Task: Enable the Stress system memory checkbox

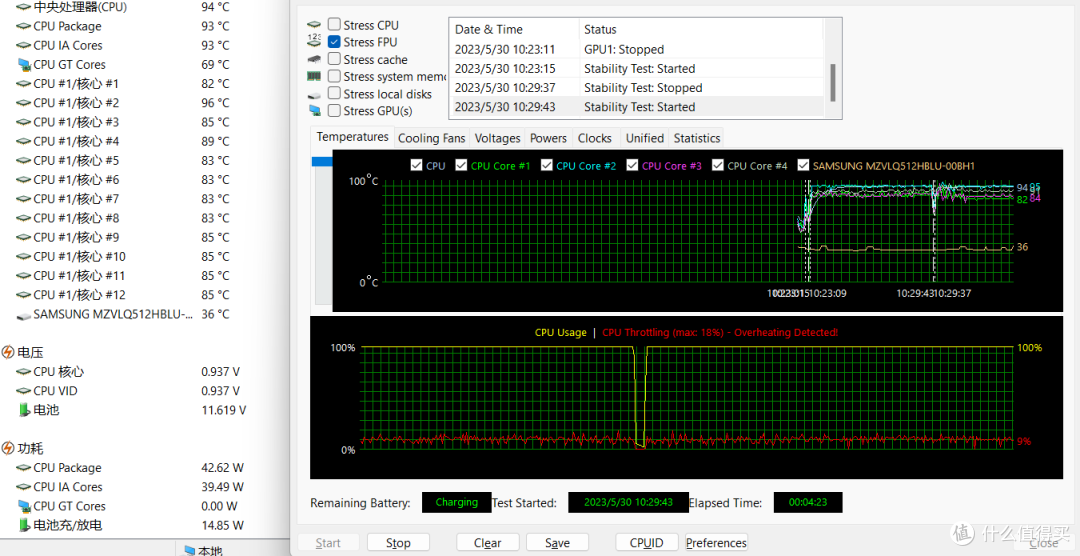Action: click(x=334, y=76)
